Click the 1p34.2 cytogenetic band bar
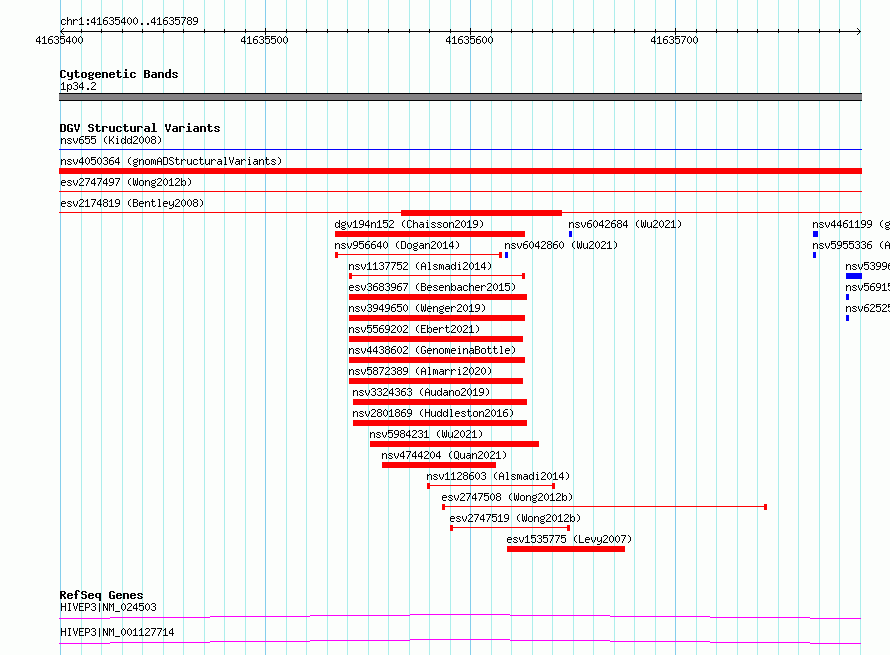This screenshot has width=890, height=655. [460, 97]
